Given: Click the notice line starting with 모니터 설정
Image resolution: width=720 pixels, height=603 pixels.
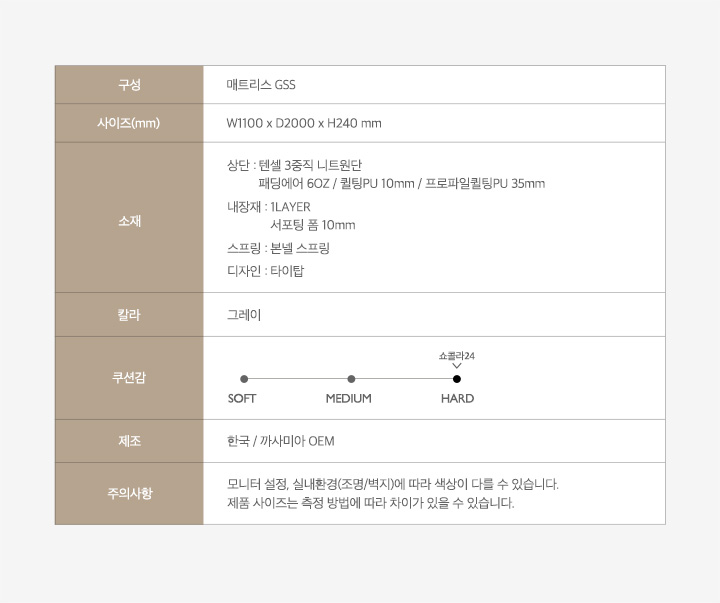Looking at the screenshot, I should [x=393, y=484].
